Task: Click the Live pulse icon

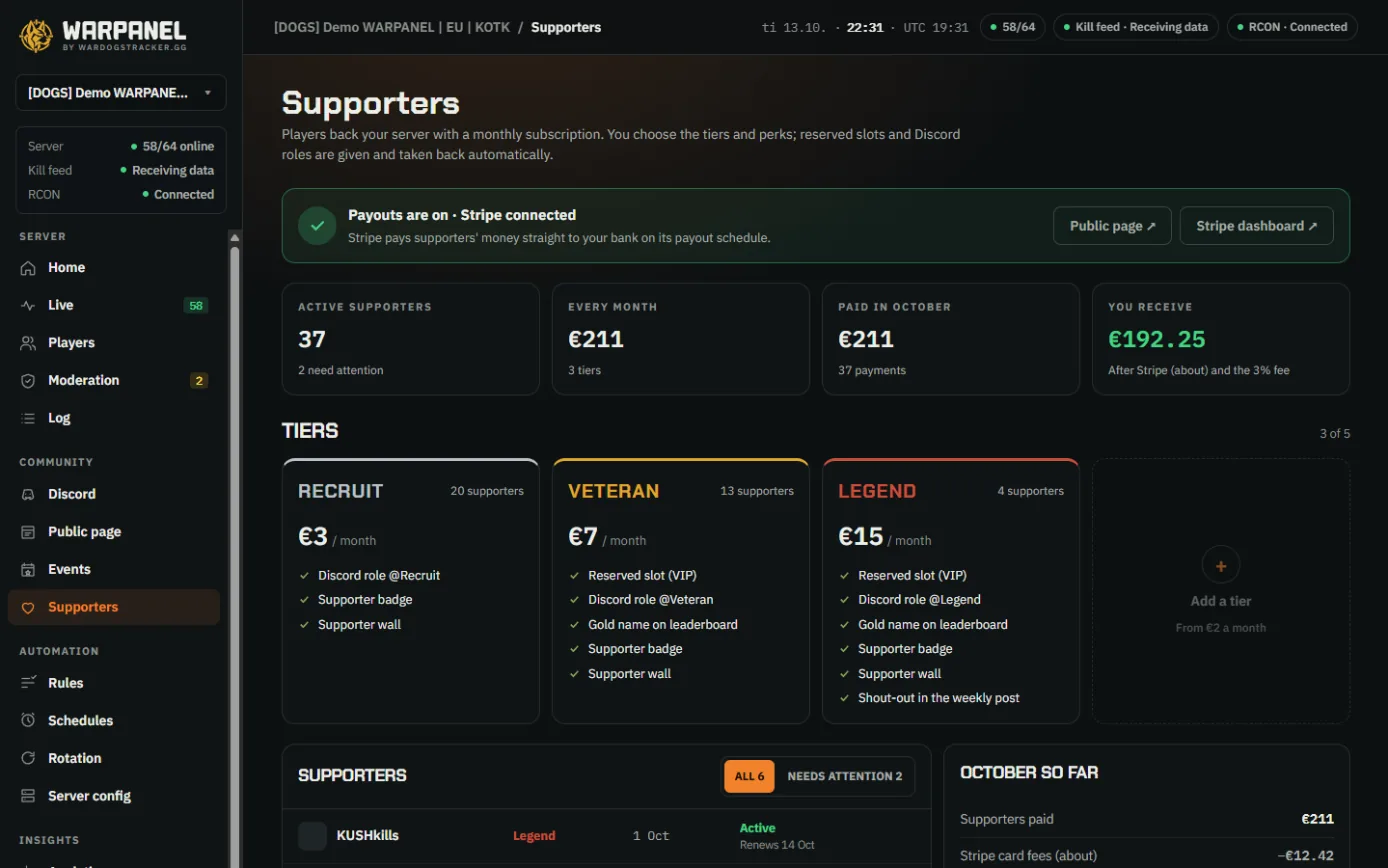Action: tap(28, 305)
